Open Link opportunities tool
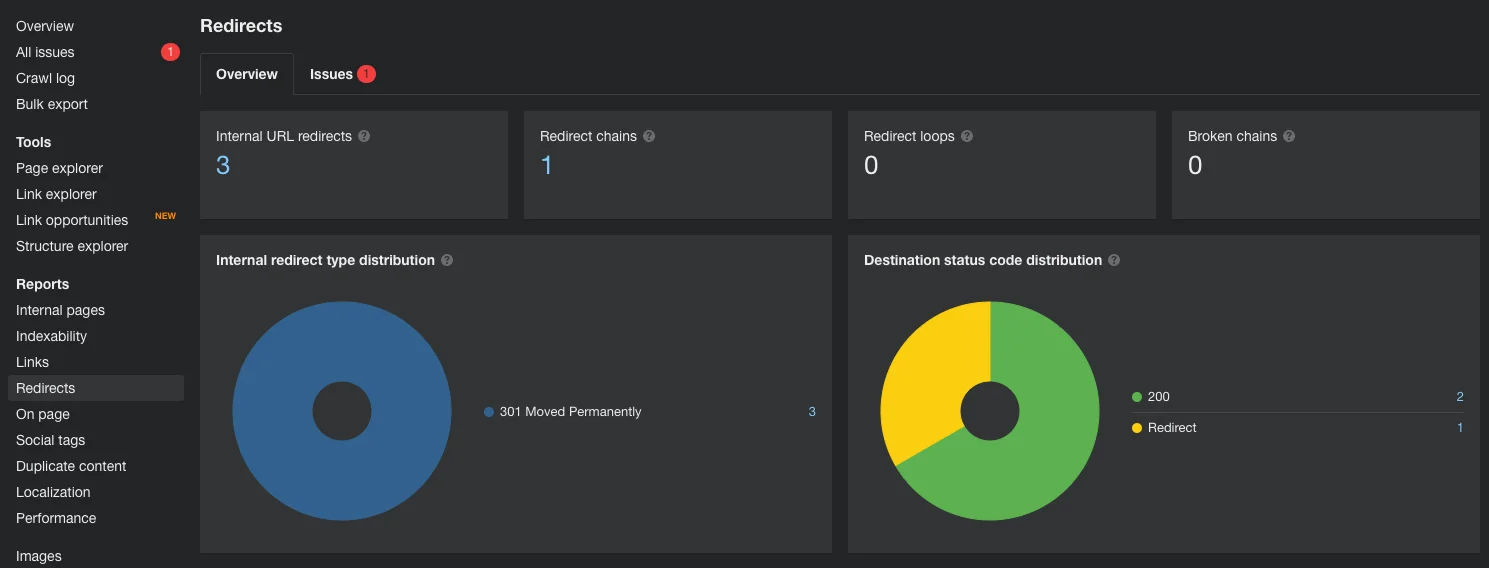The height and width of the screenshot is (568, 1489). click(72, 220)
